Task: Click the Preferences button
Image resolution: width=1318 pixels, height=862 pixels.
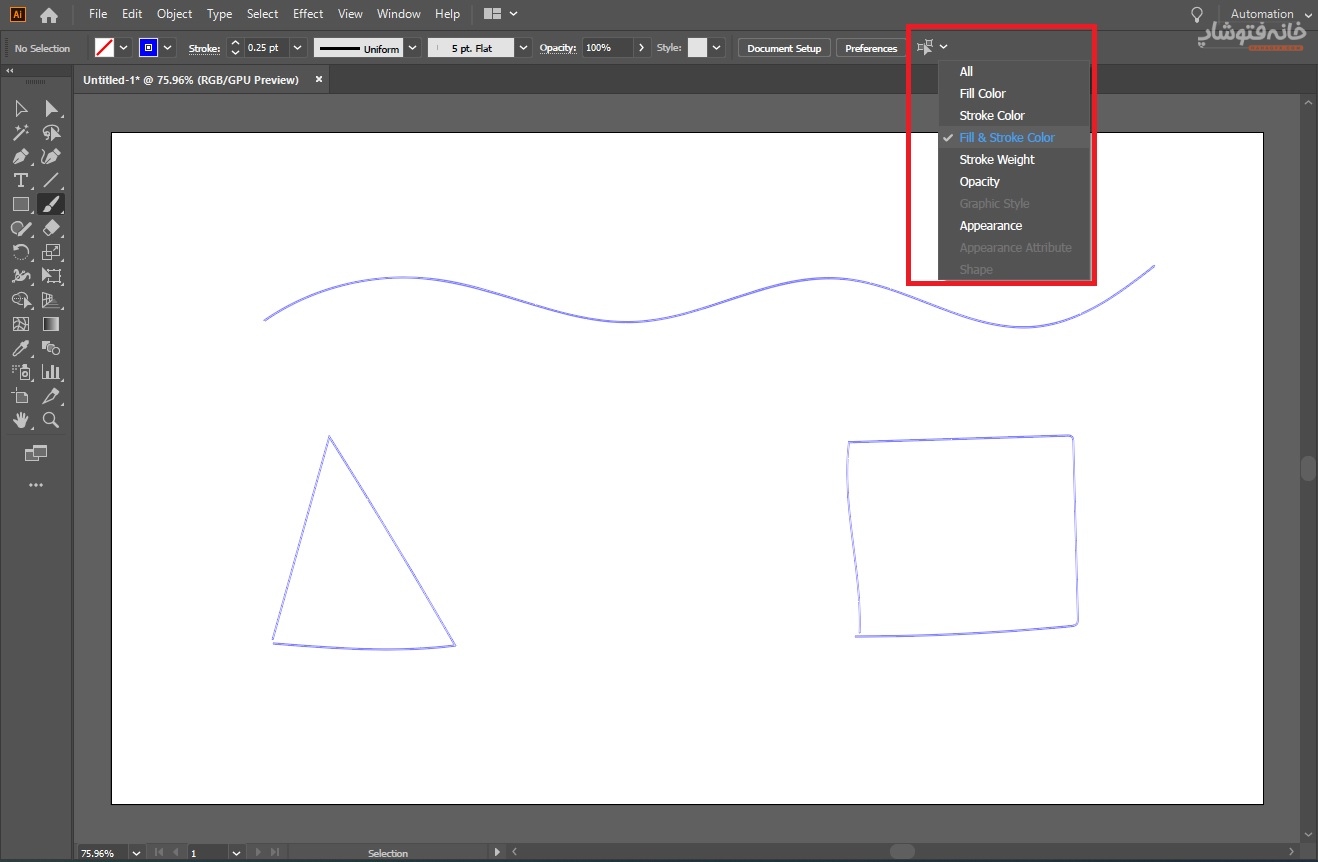Action: (x=871, y=48)
